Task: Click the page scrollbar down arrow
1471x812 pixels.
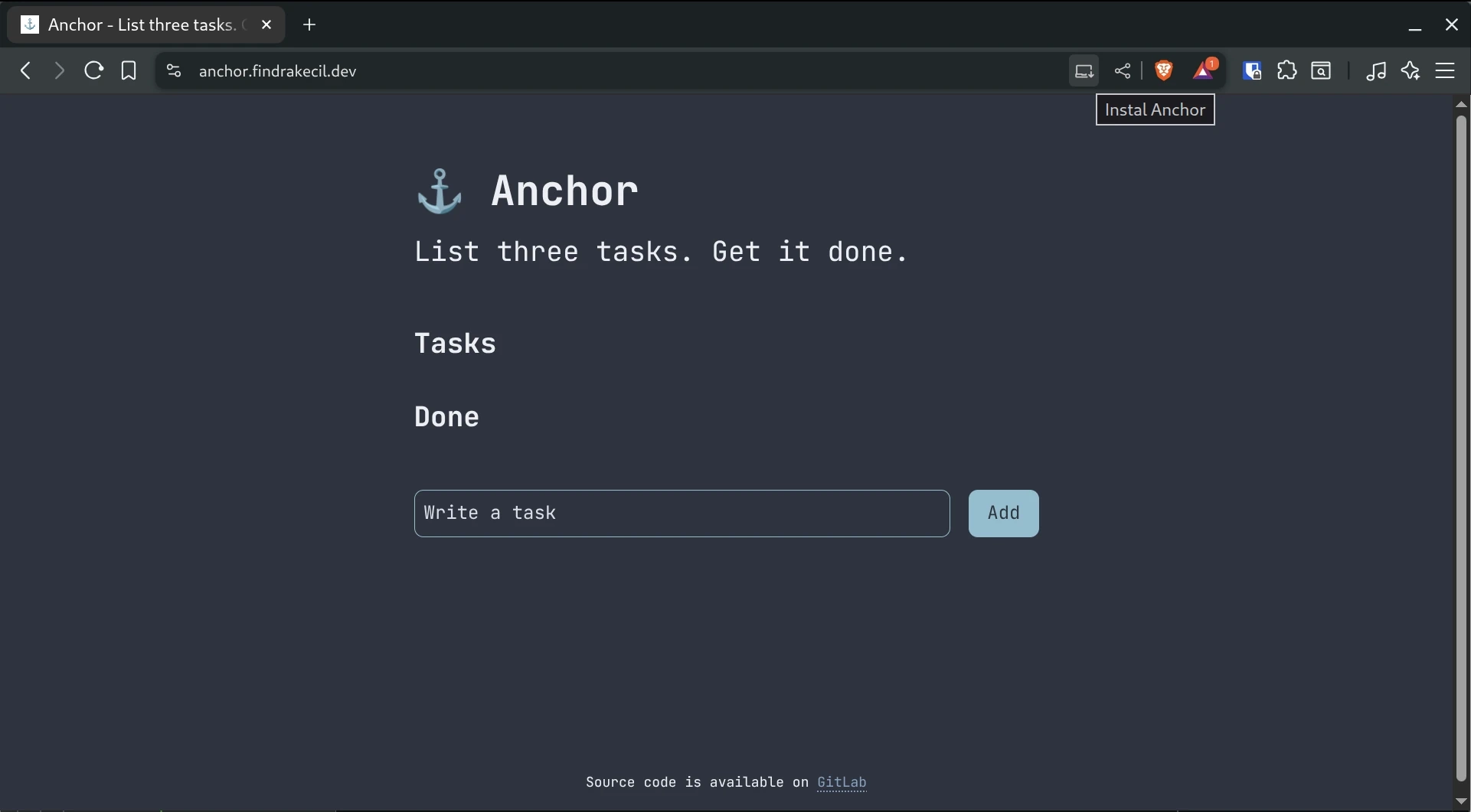Action: (1461, 801)
